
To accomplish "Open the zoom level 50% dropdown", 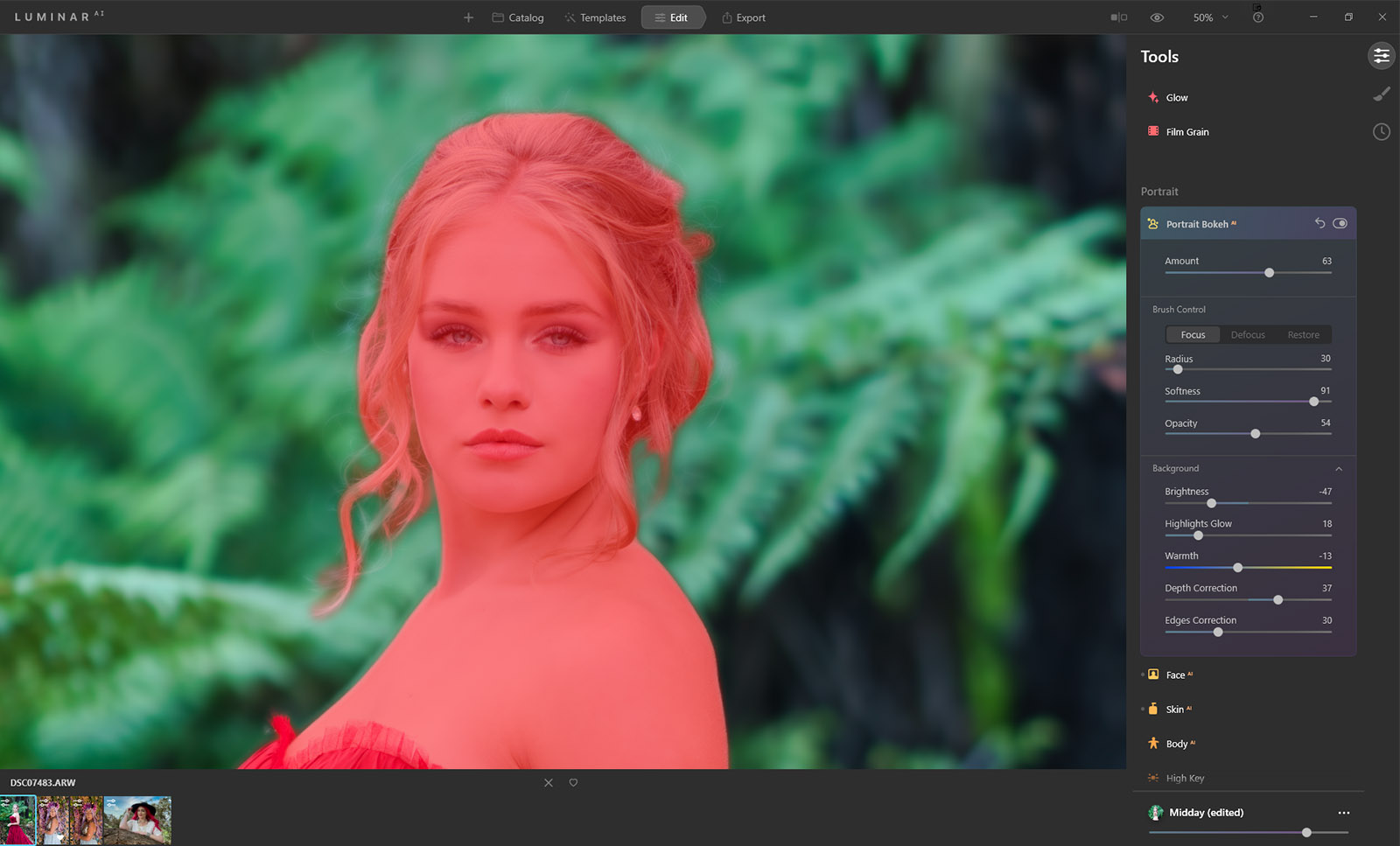I will click(x=1210, y=17).
